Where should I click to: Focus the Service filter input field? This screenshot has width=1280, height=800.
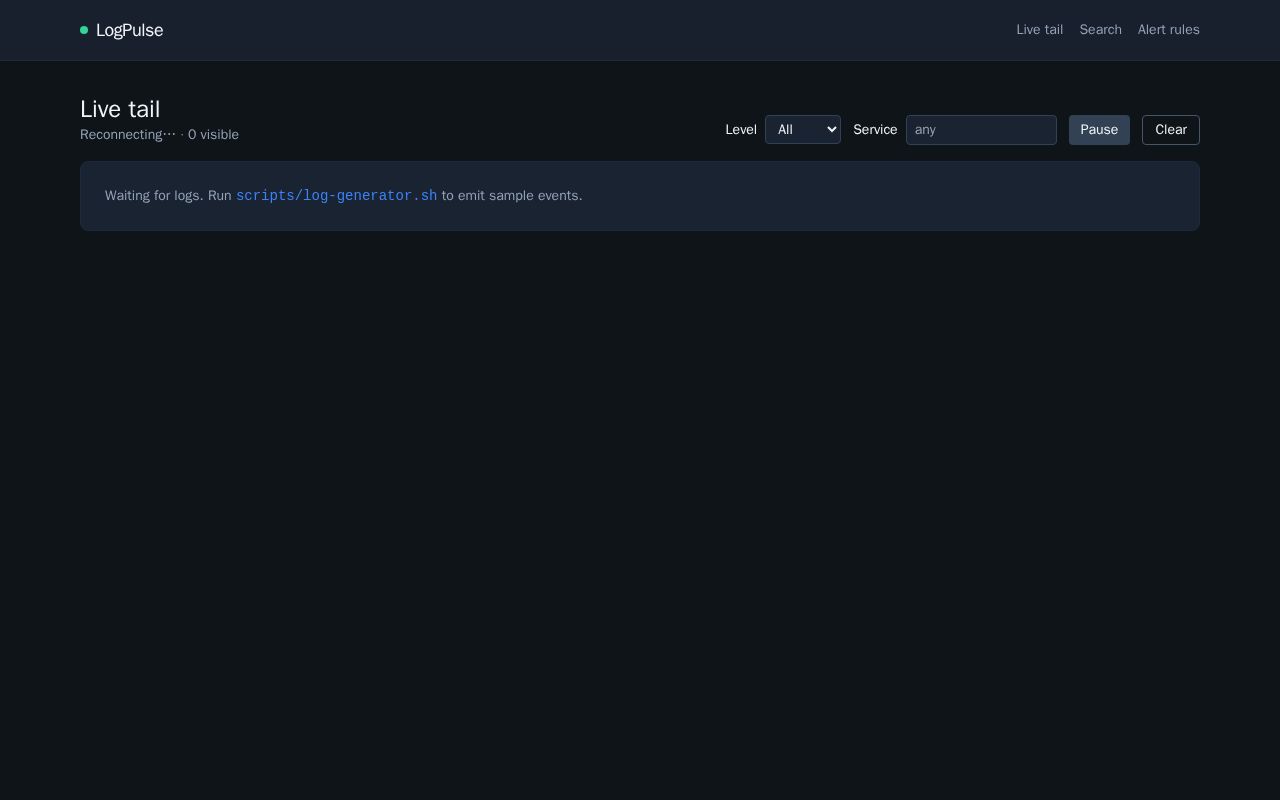tap(981, 130)
